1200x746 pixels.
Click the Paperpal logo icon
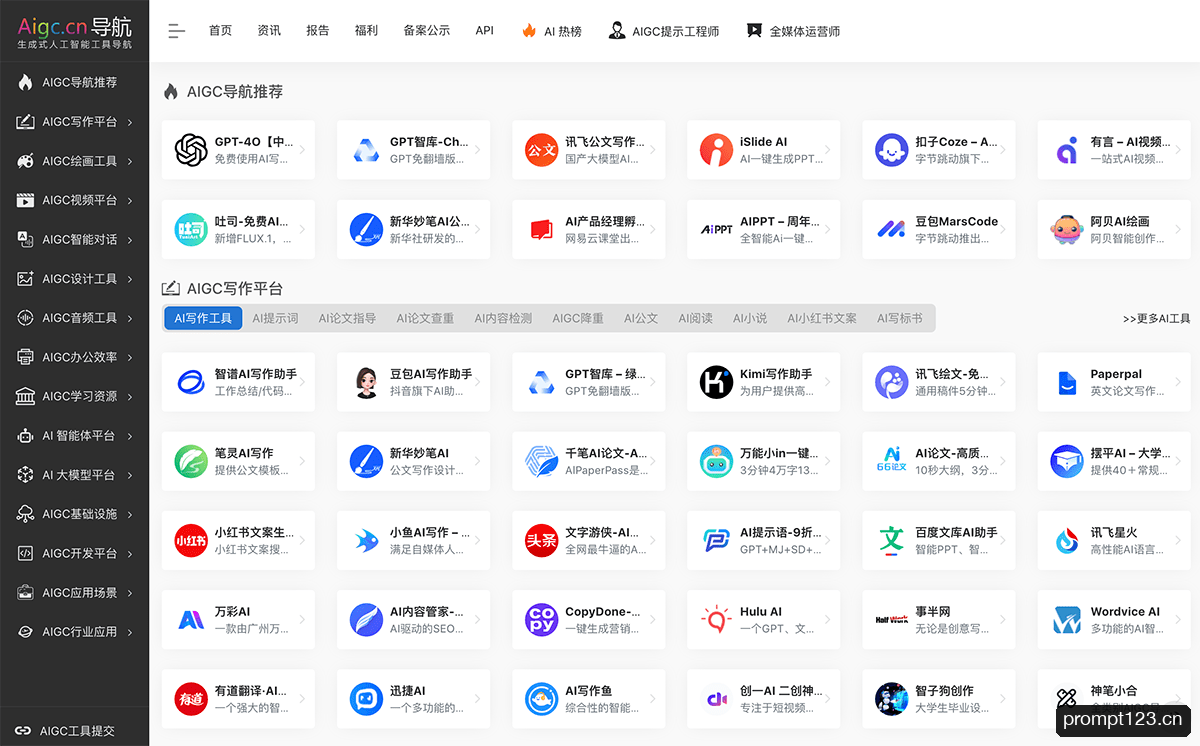1066,382
